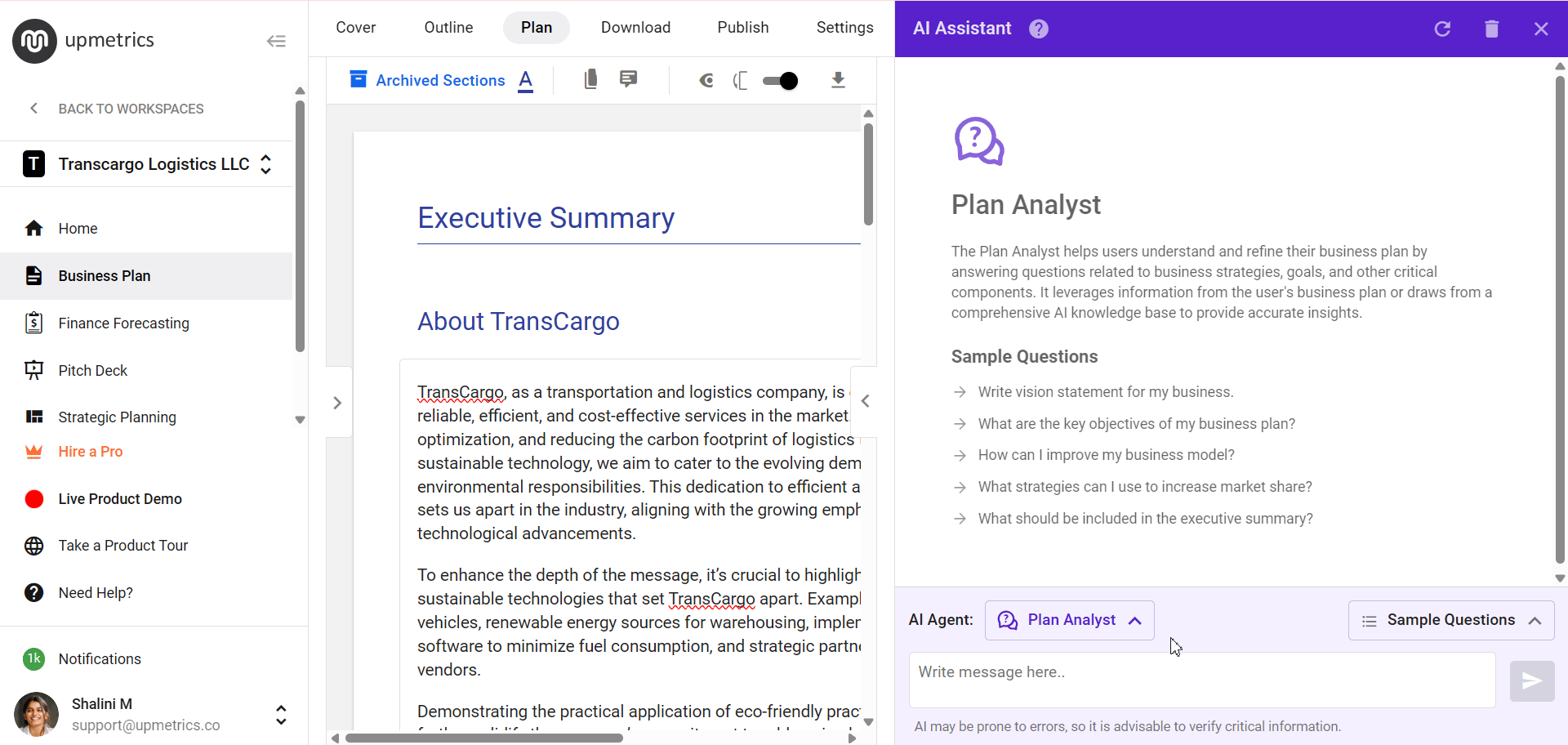Open Home in the sidebar
The height and width of the screenshot is (745, 1568).
click(146, 229)
